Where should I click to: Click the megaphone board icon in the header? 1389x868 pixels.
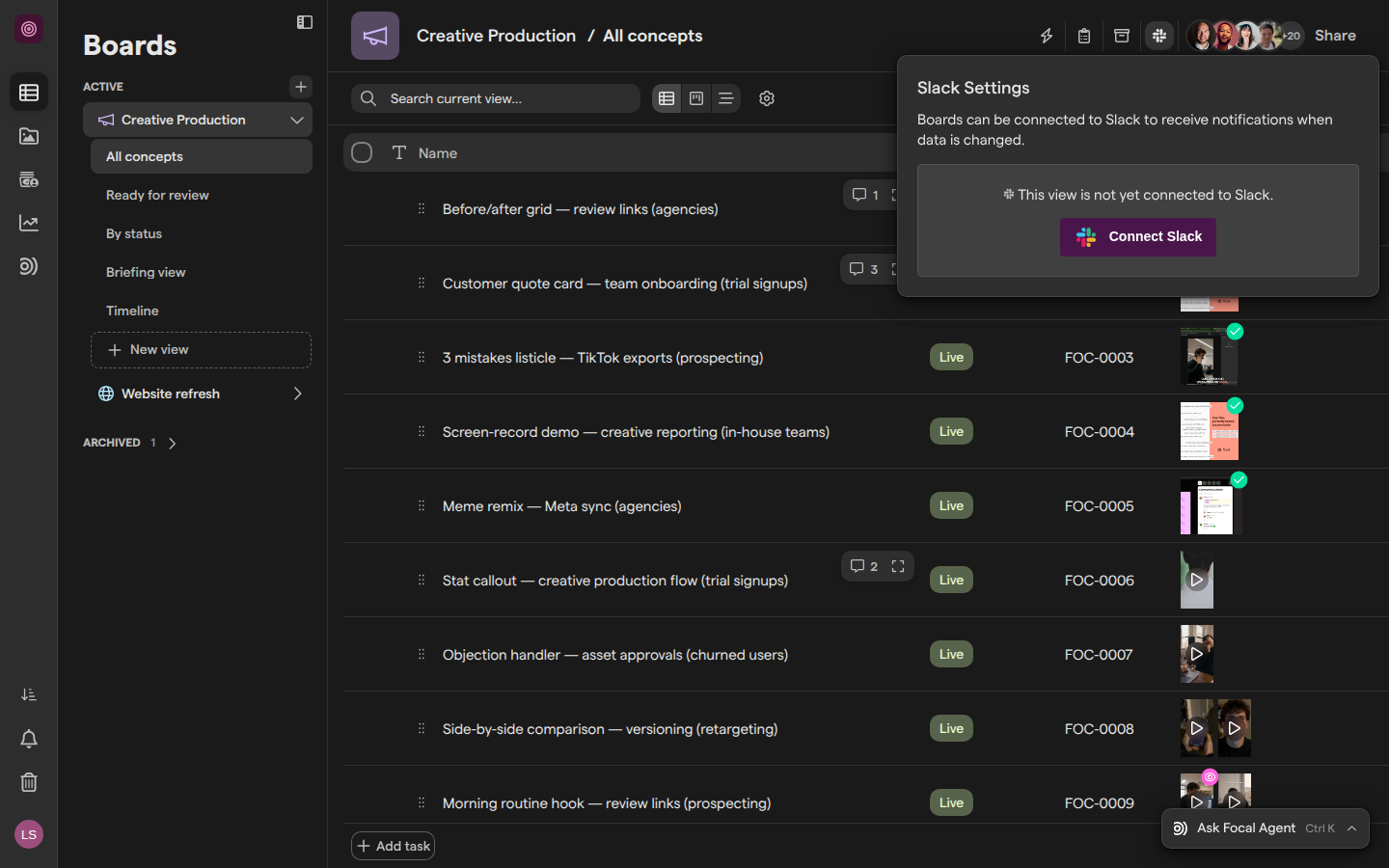pyautogui.click(x=375, y=36)
